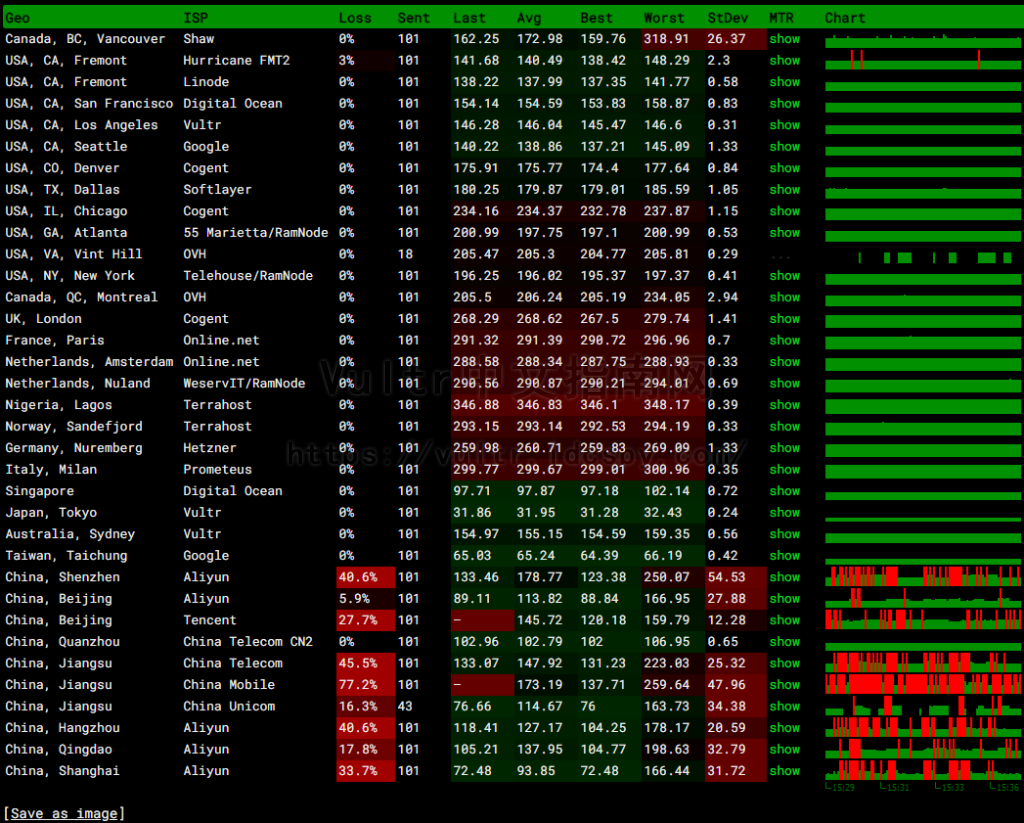Open MTR show link for Hurricane FMT2

pyautogui.click(x=784, y=61)
